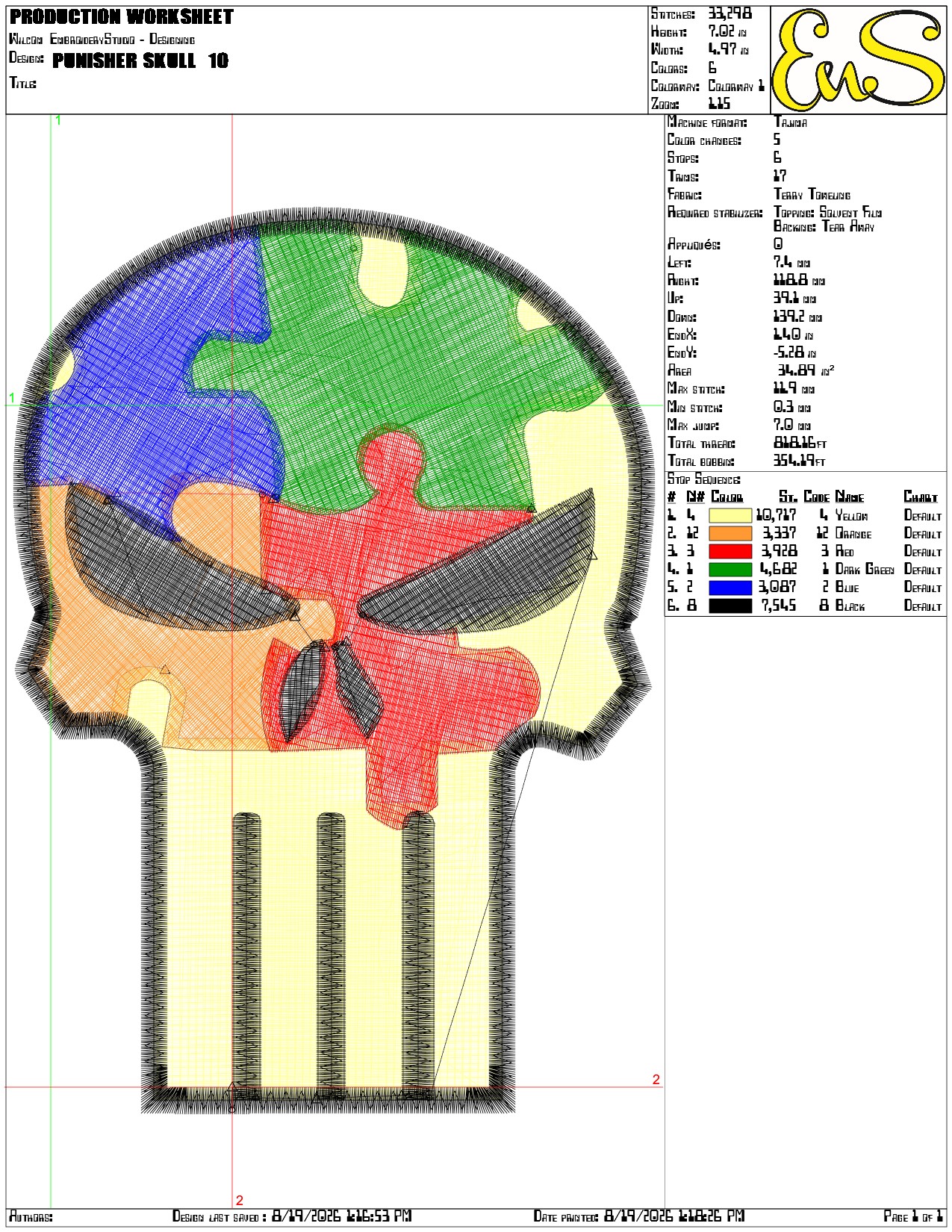952x1232 pixels.
Task: Click the 'Color changes:' label
Action: 704,140
